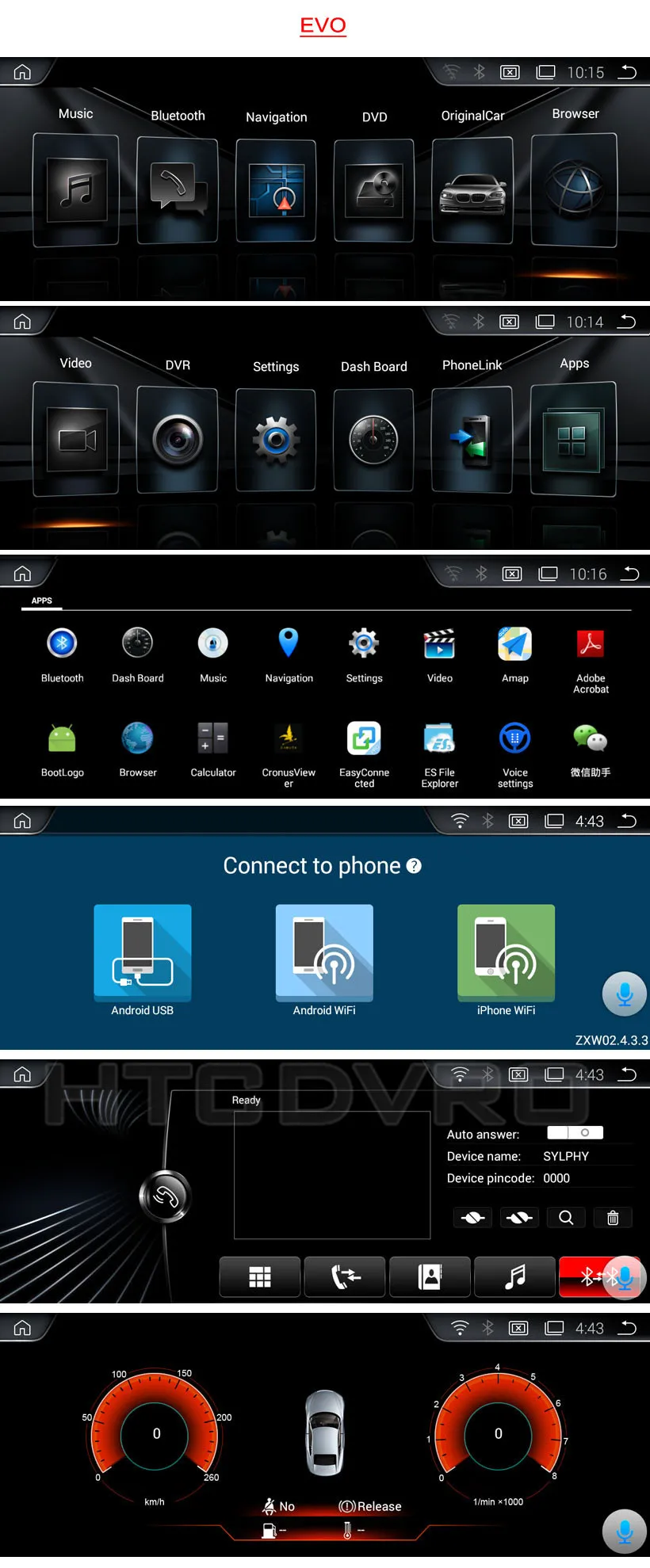
Task: Toggle the Auto answer switch
Action: coord(575,1133)
